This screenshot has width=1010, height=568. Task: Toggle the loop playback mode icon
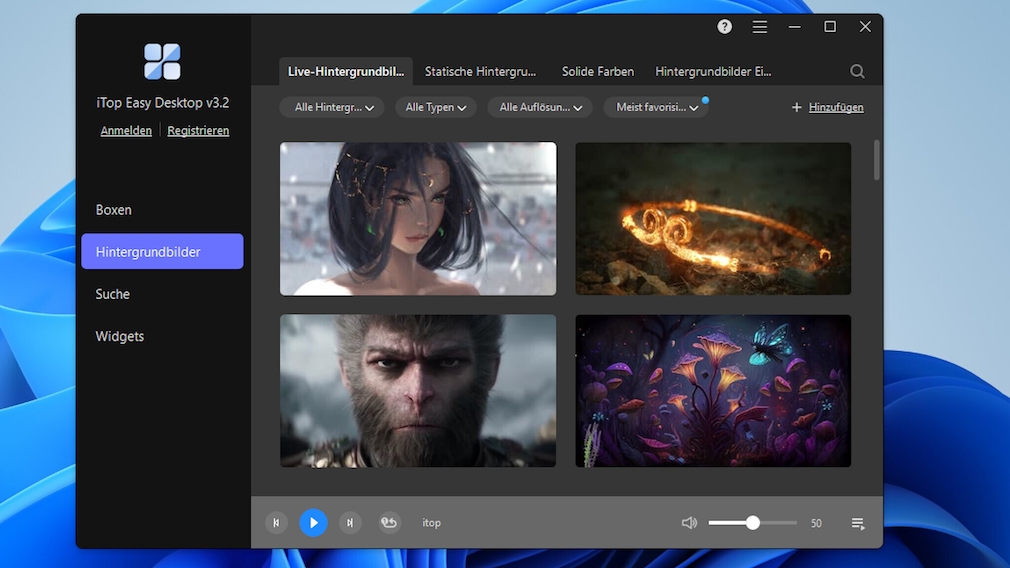389,523
